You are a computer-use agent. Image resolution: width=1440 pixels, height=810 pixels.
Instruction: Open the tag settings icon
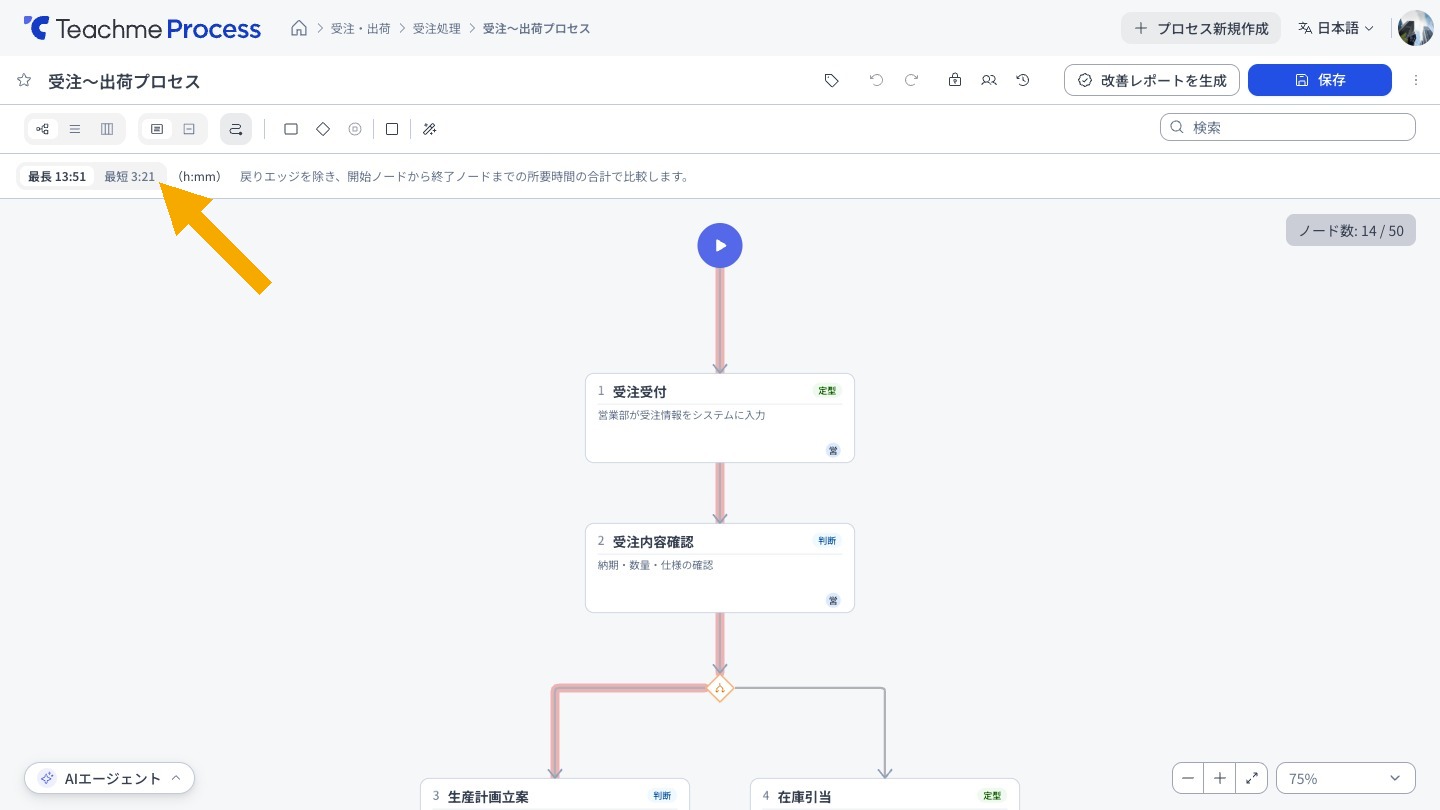(832, 80)
